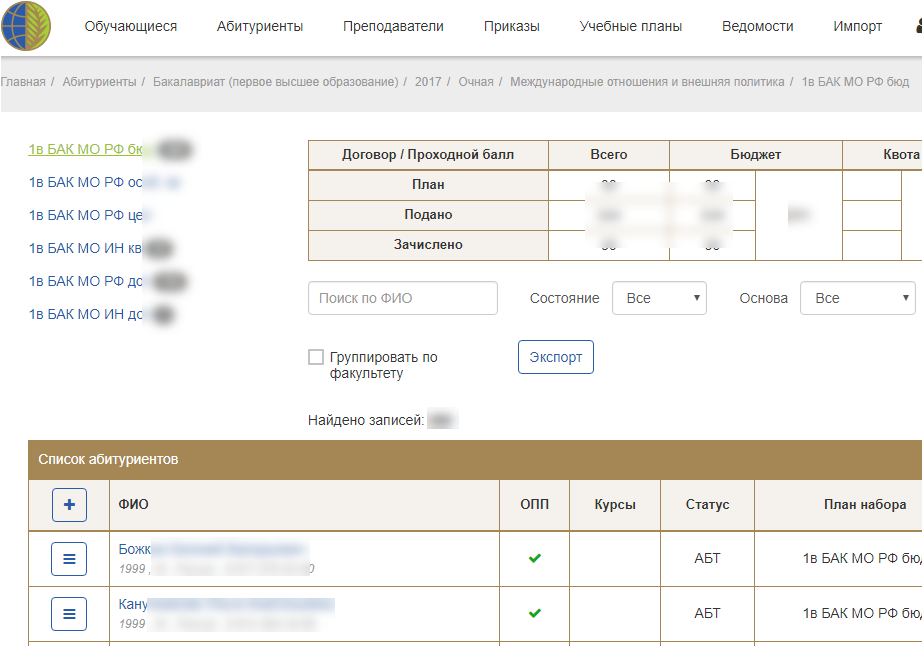The height and width of the screenshot is (646, 922).
Task: Select Учебные планы in the navigation bar
Action: pos(631,27)
